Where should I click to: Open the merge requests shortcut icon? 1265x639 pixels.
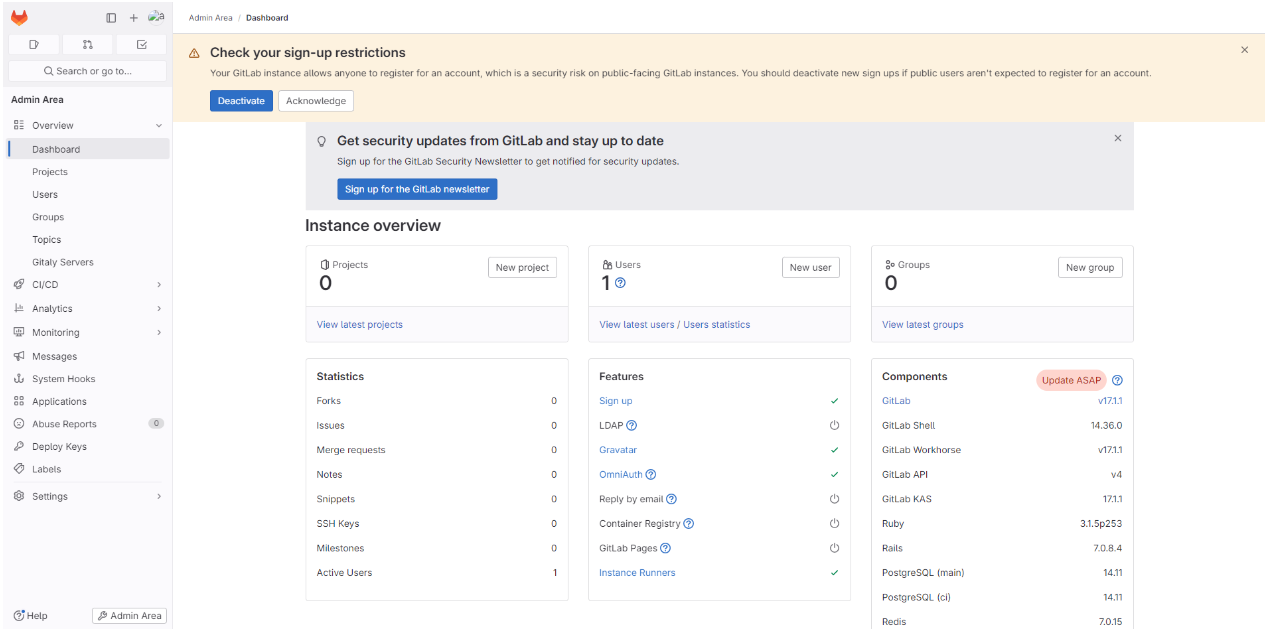(87, 44)
